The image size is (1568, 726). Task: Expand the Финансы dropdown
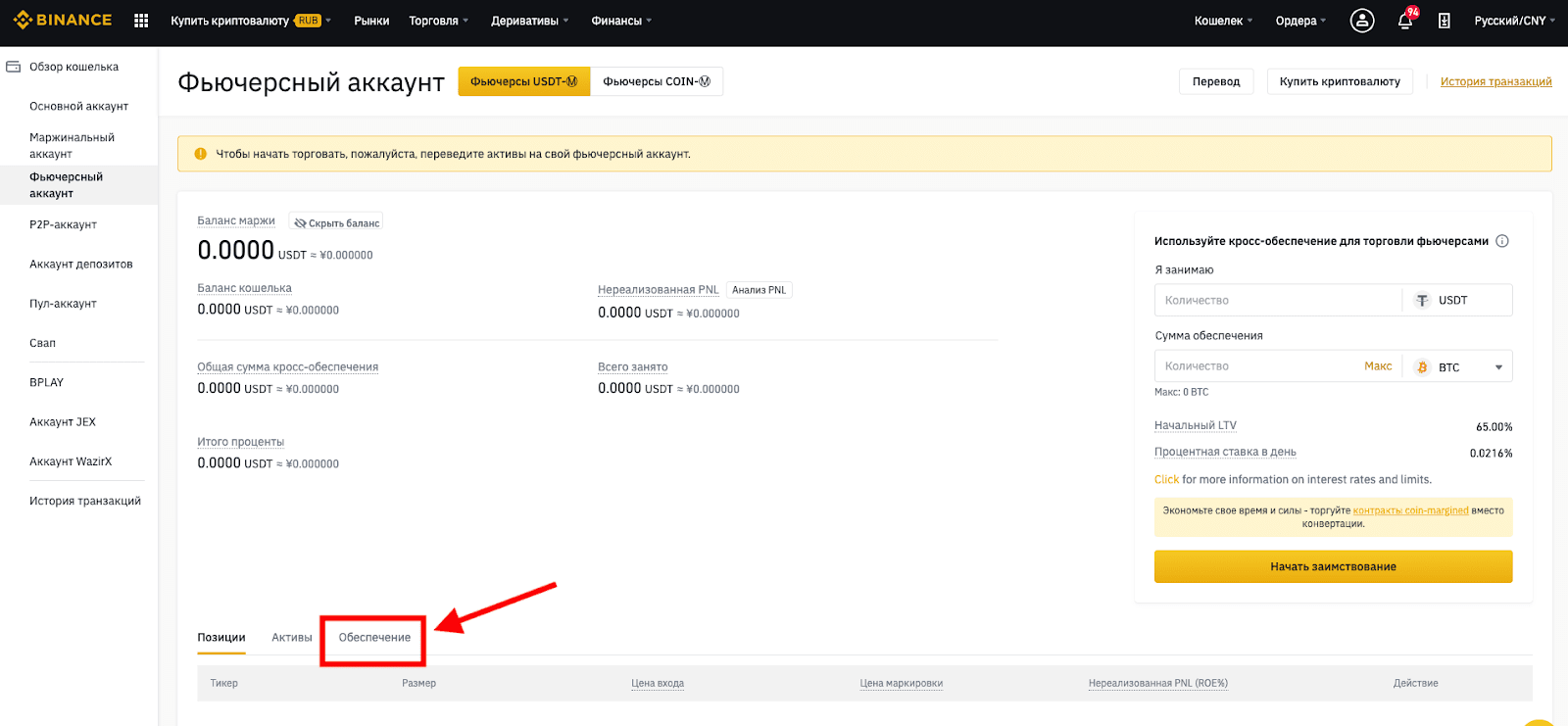(x=621, y=21)
